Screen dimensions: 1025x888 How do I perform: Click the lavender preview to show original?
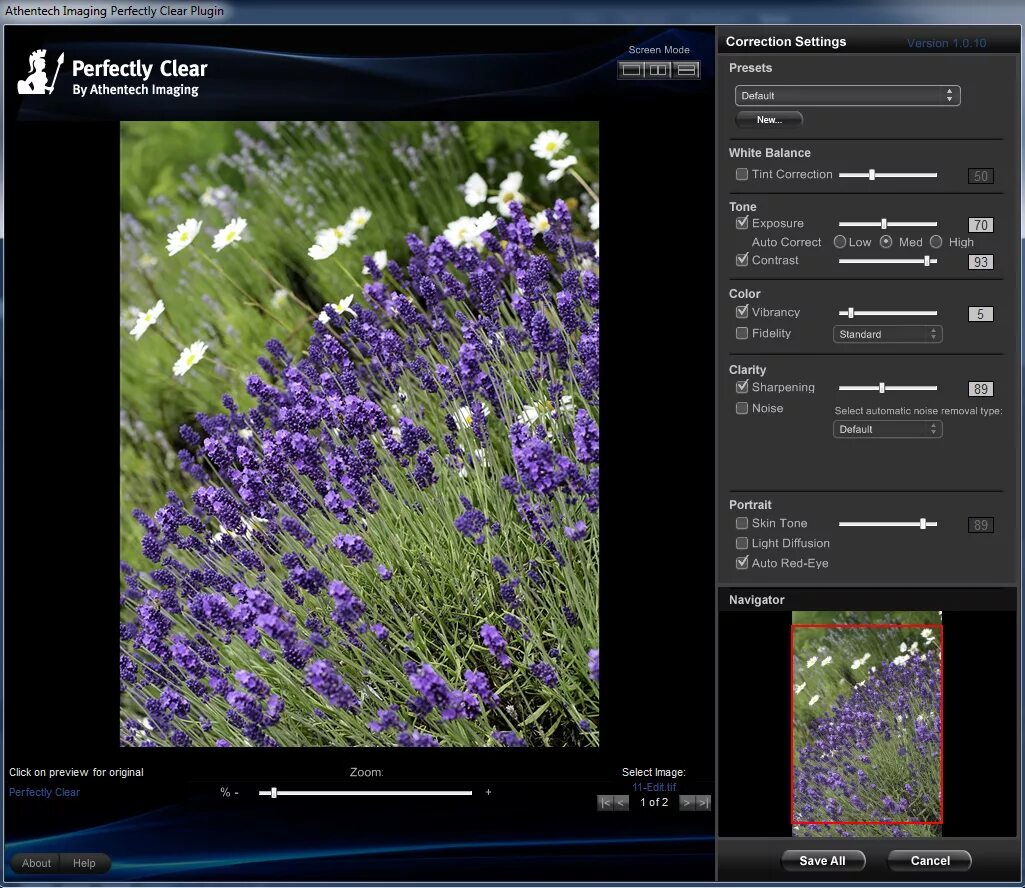pyautogui.click(x=359, y=434)
